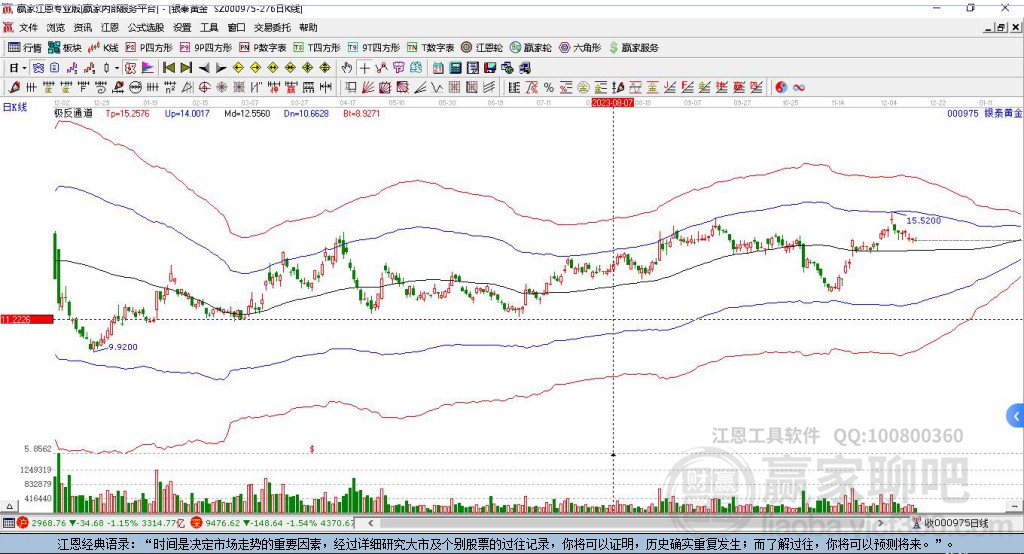This screenshot has height=554, width=1024.
Task: Click the 000975 银泰黄金 stock label
Action: (984, 113)
